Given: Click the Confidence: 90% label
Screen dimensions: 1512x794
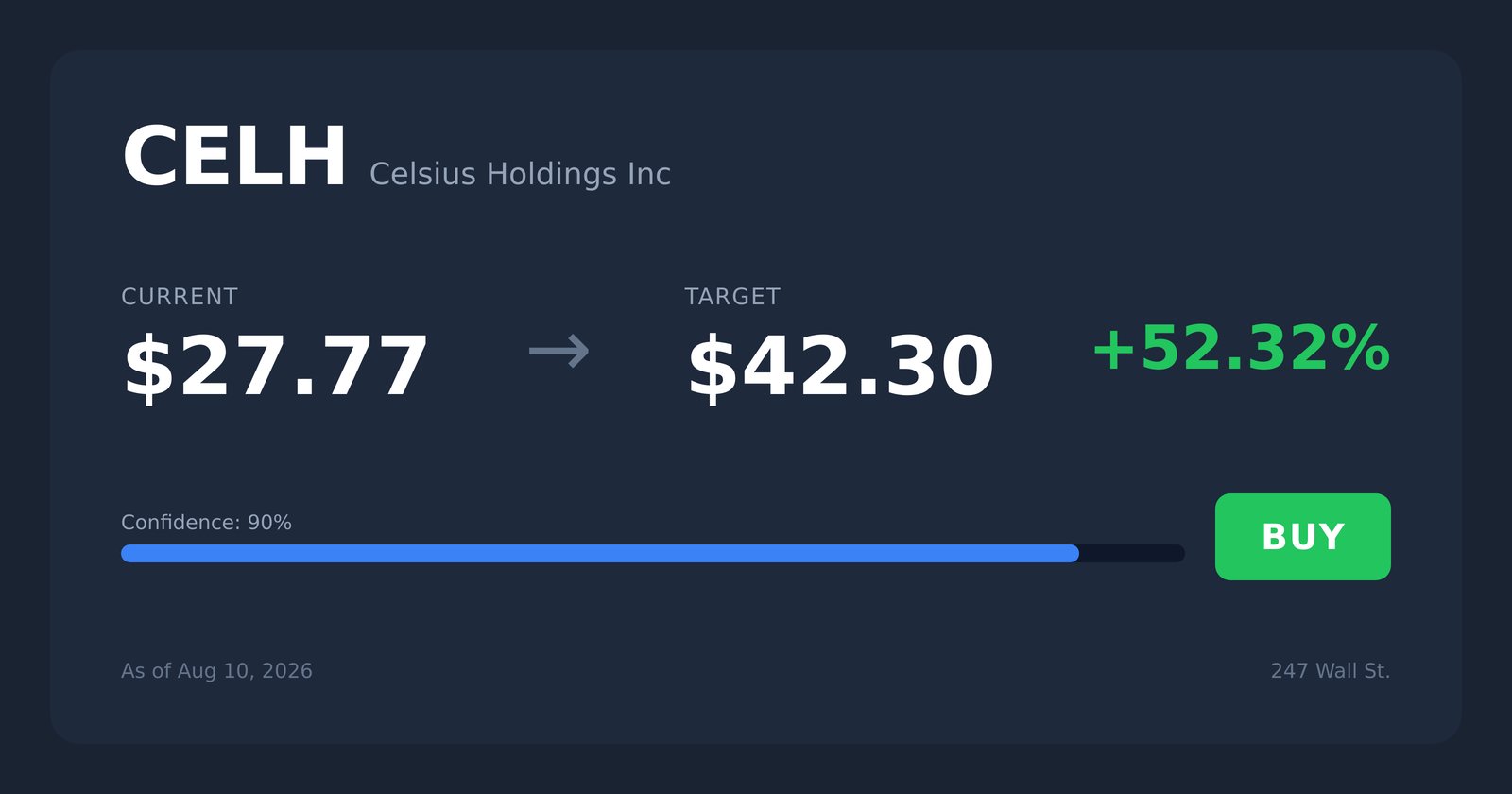Looking at the screenshot, I should click(206, 523).
